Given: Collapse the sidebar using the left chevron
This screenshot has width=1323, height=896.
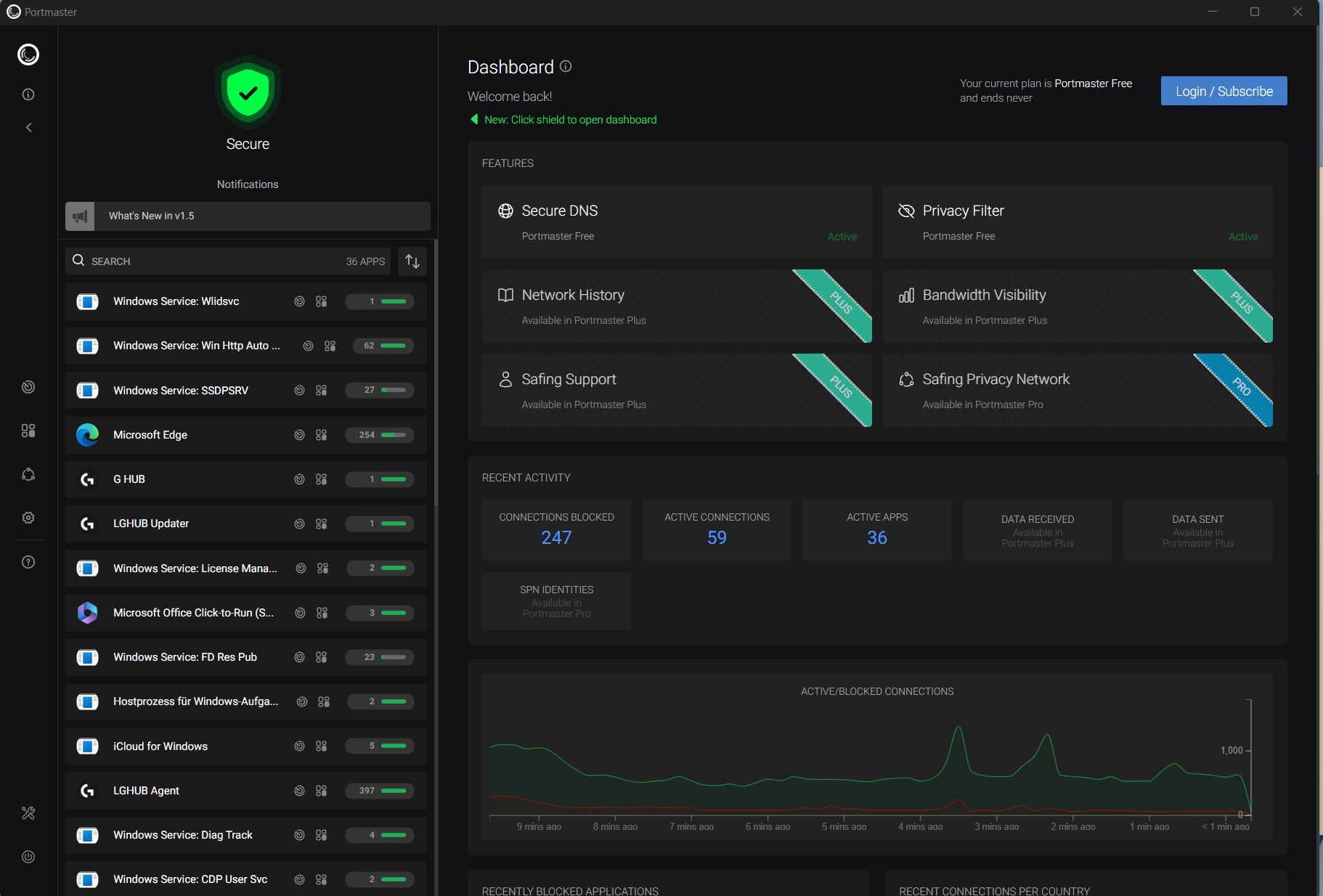Looking at the screenshot, I should point(28,128).
